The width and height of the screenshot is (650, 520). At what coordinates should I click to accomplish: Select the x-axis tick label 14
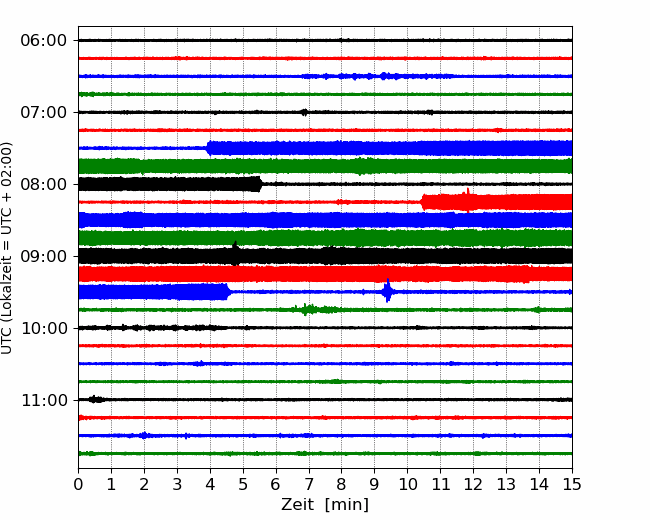(539, 484)
